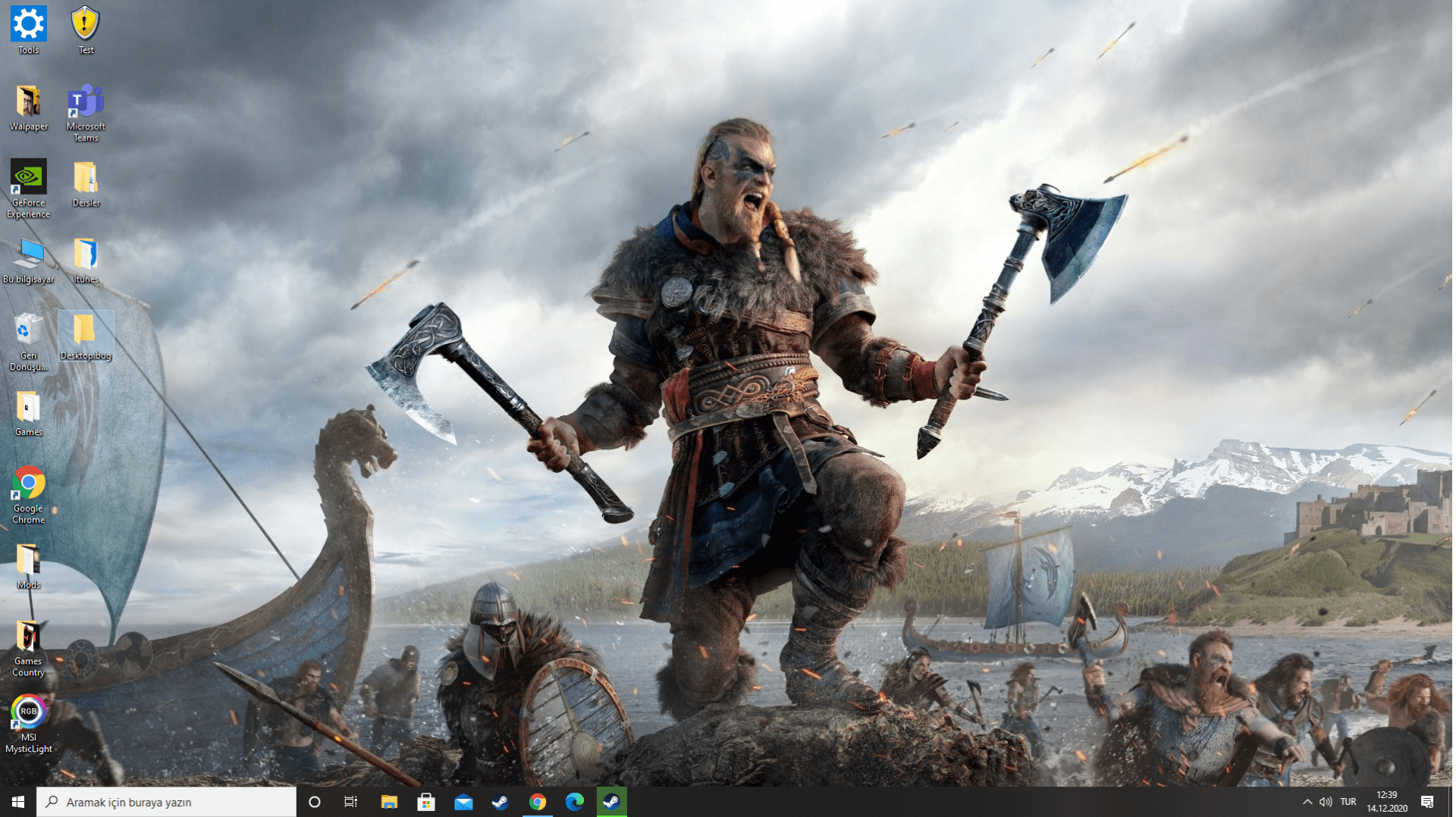Click the green-highlighted Steam taskbar icon
This screenshot has height=817, width=1456.
point(612,802)
